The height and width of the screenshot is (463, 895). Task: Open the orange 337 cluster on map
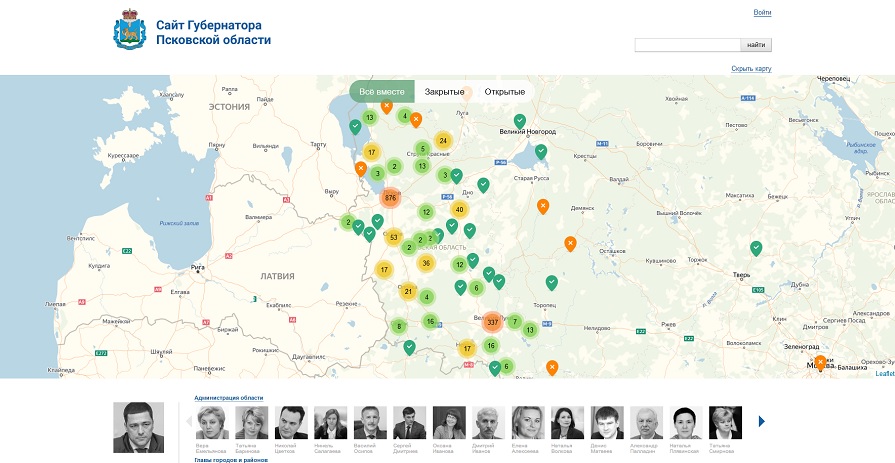(492, 322)
